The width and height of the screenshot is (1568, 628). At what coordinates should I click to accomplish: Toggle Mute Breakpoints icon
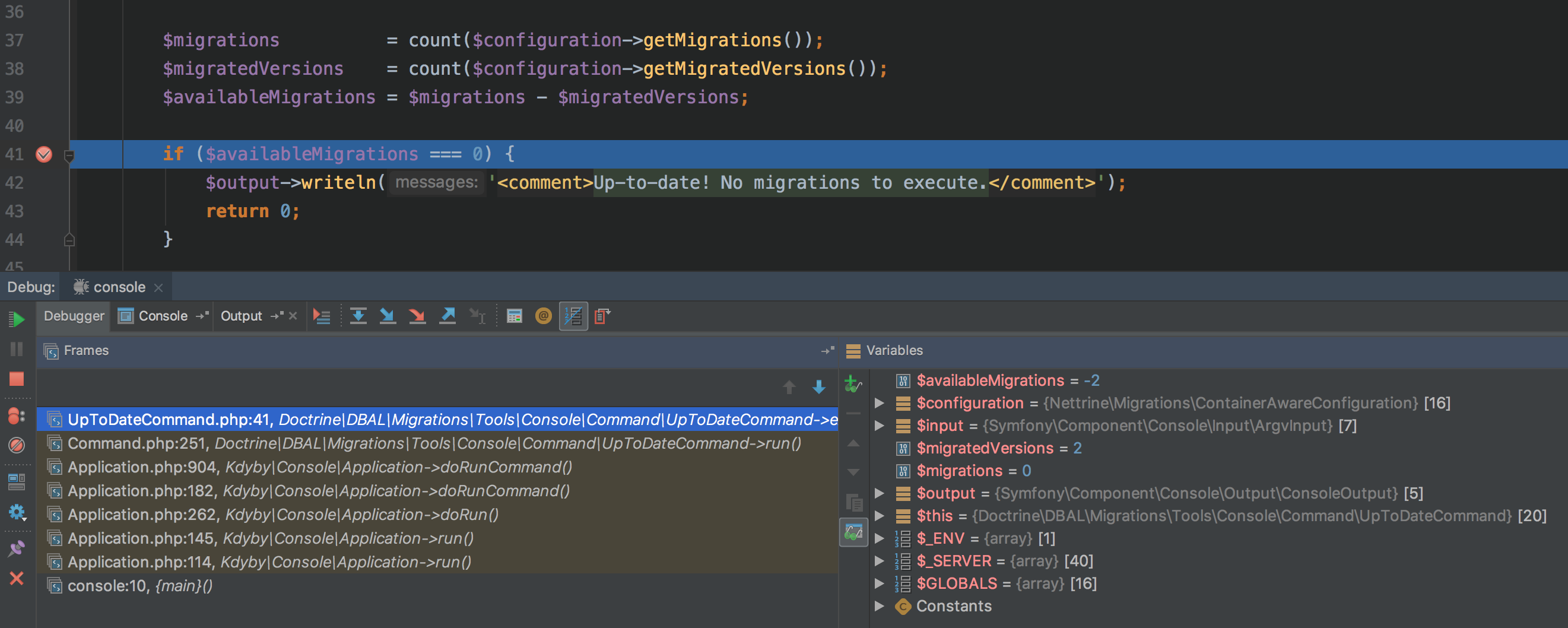point(17,445)
